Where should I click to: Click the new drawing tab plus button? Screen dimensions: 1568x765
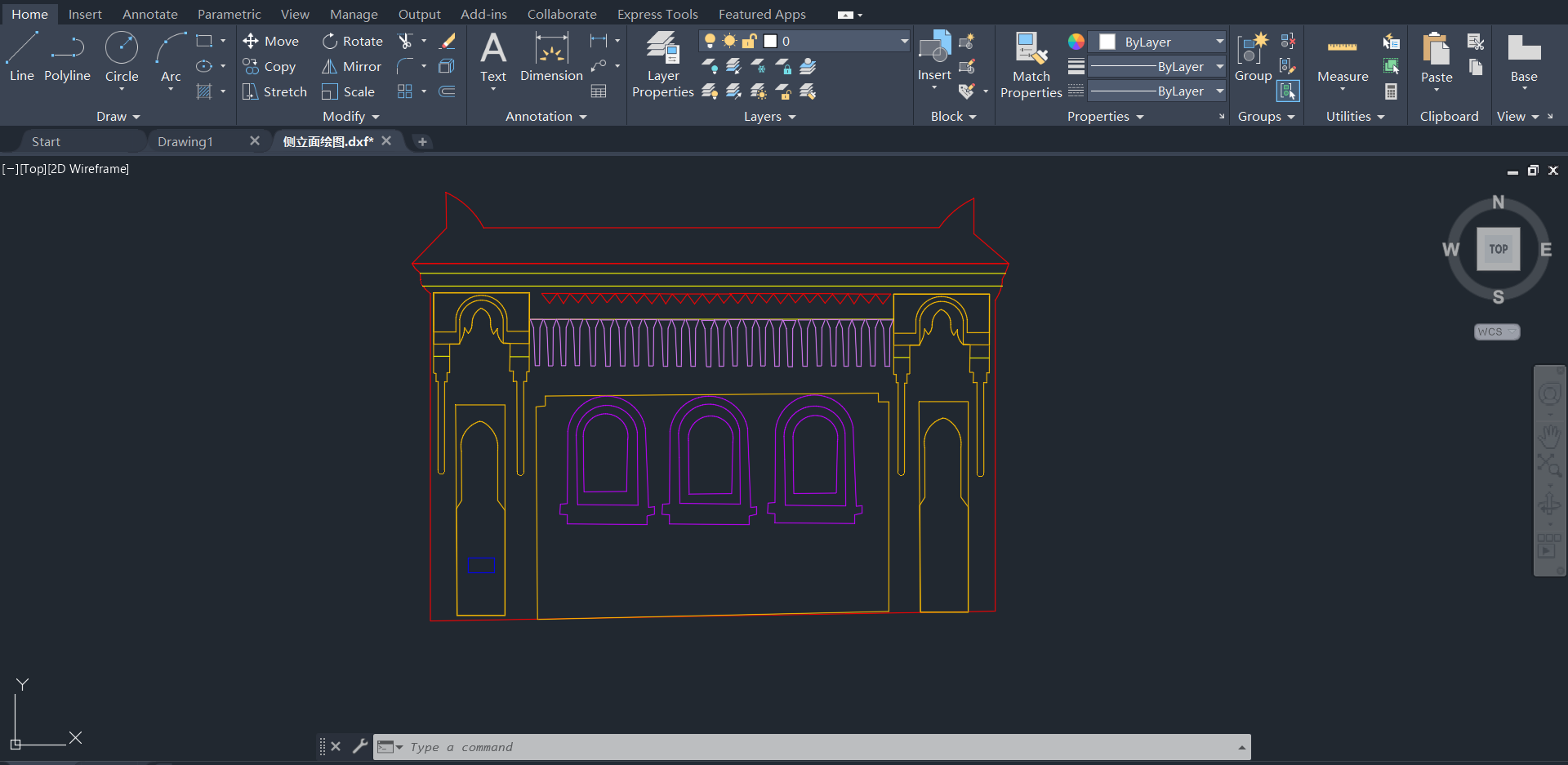pos(422,141)
